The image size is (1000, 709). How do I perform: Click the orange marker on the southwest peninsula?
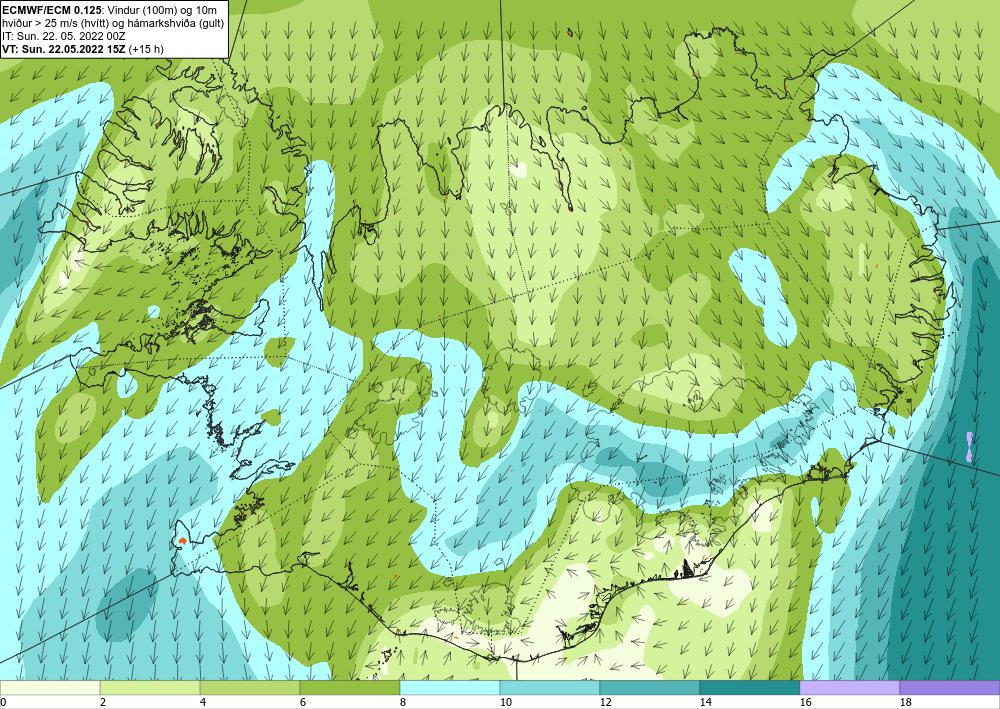[183, 541]
